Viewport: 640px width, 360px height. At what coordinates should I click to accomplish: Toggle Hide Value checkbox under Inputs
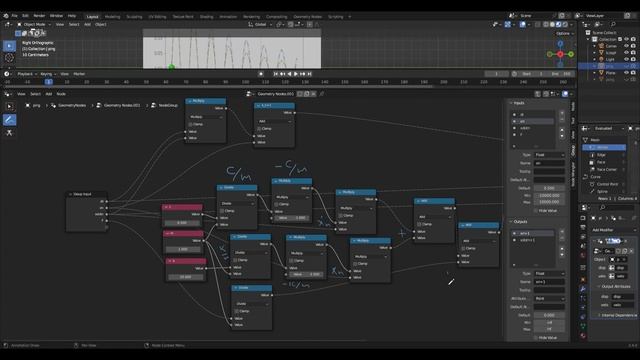[536, 211]
